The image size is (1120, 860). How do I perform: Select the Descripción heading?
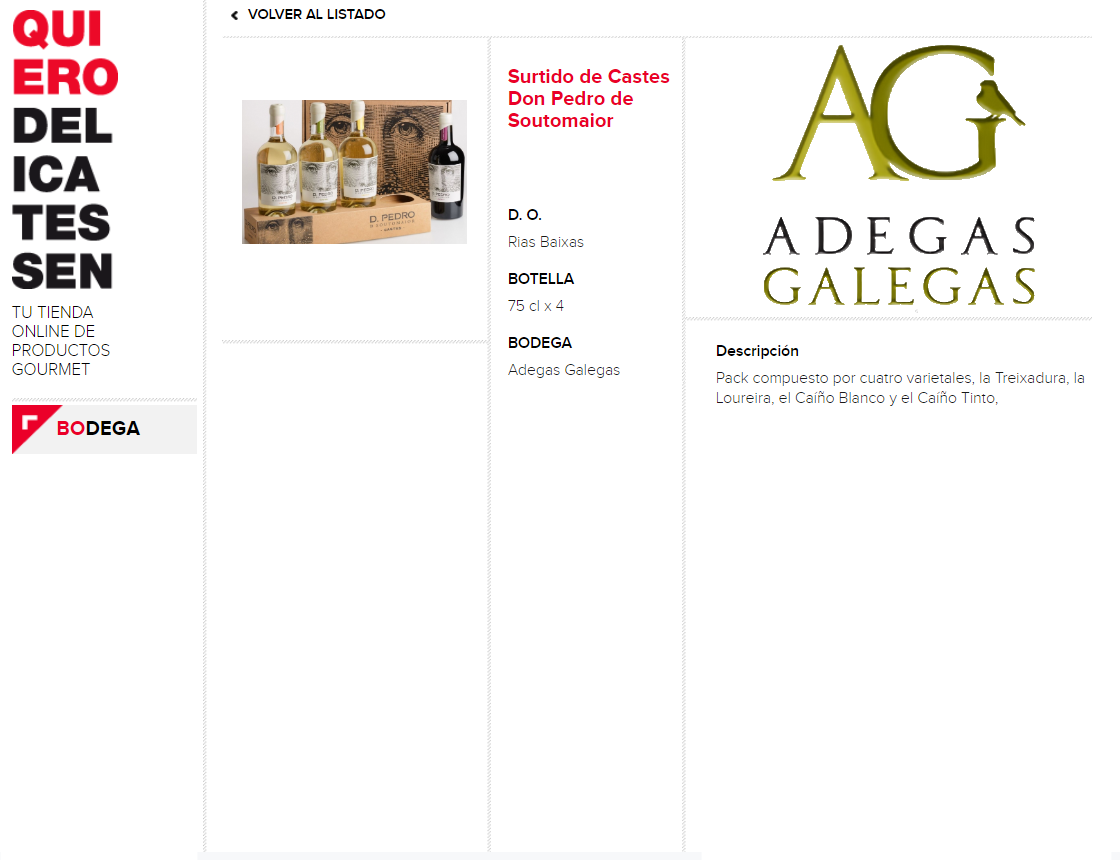[x=757, y=351]
